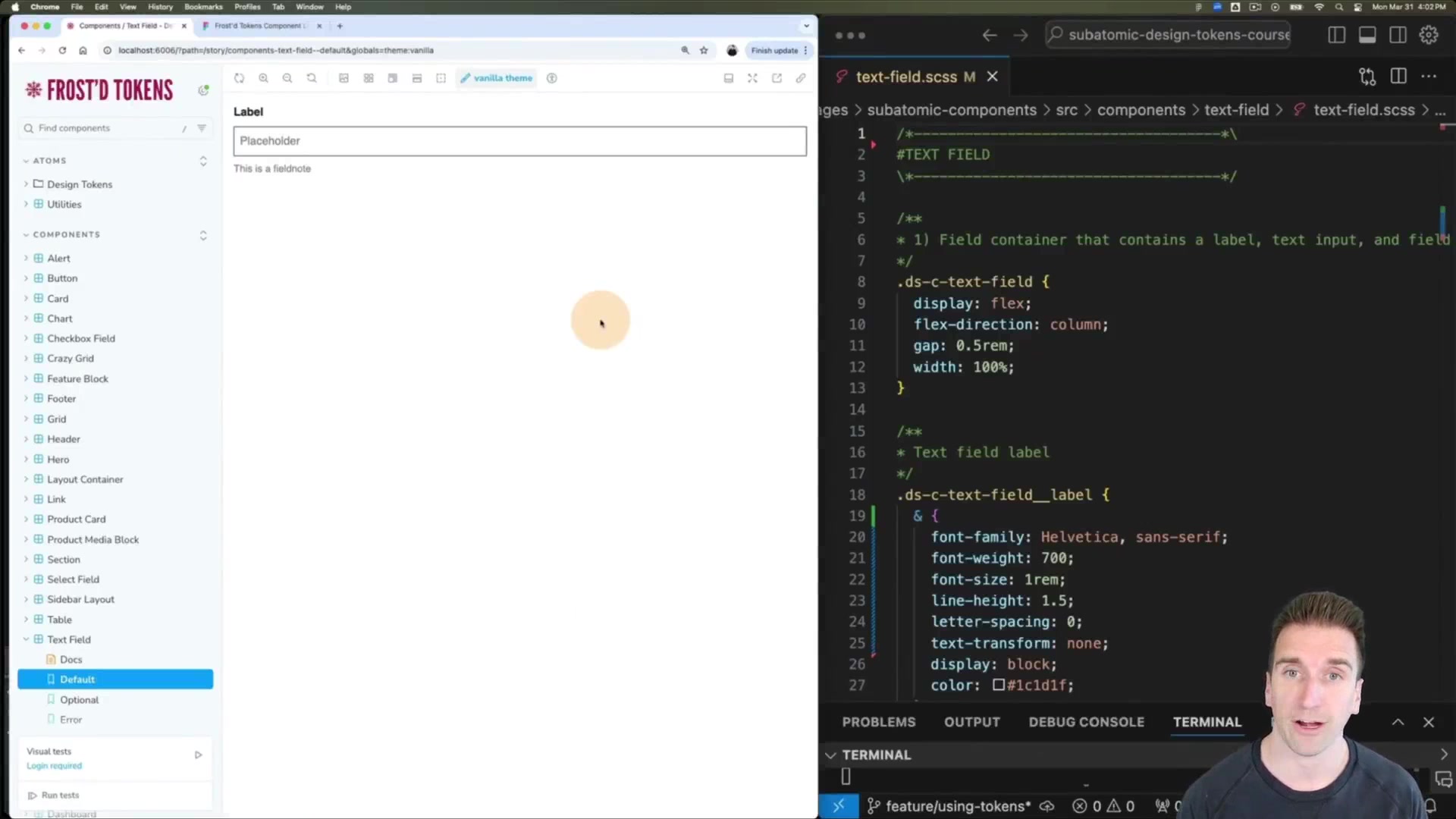The height and width of the screenshot is (819, 1456).
Task: Reload the page in Chrome
Action: tap(62, 50)
